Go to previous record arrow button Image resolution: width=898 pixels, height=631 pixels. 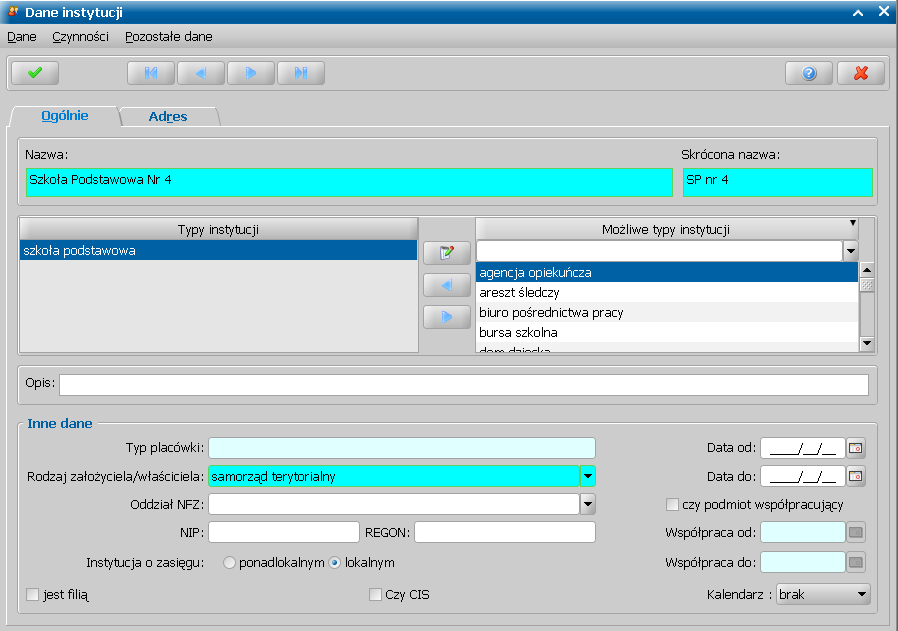(201, 73)
